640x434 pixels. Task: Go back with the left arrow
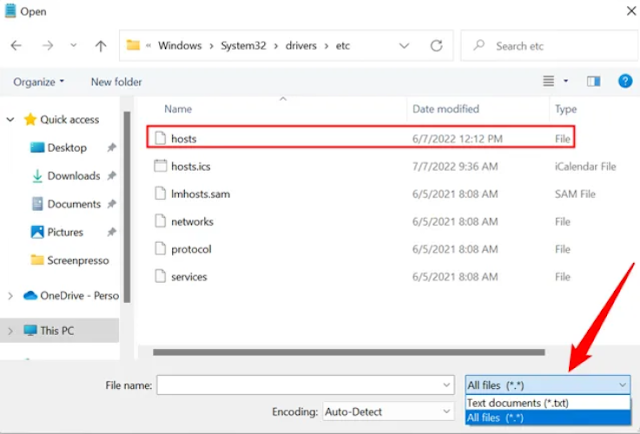tap(16, 45)
